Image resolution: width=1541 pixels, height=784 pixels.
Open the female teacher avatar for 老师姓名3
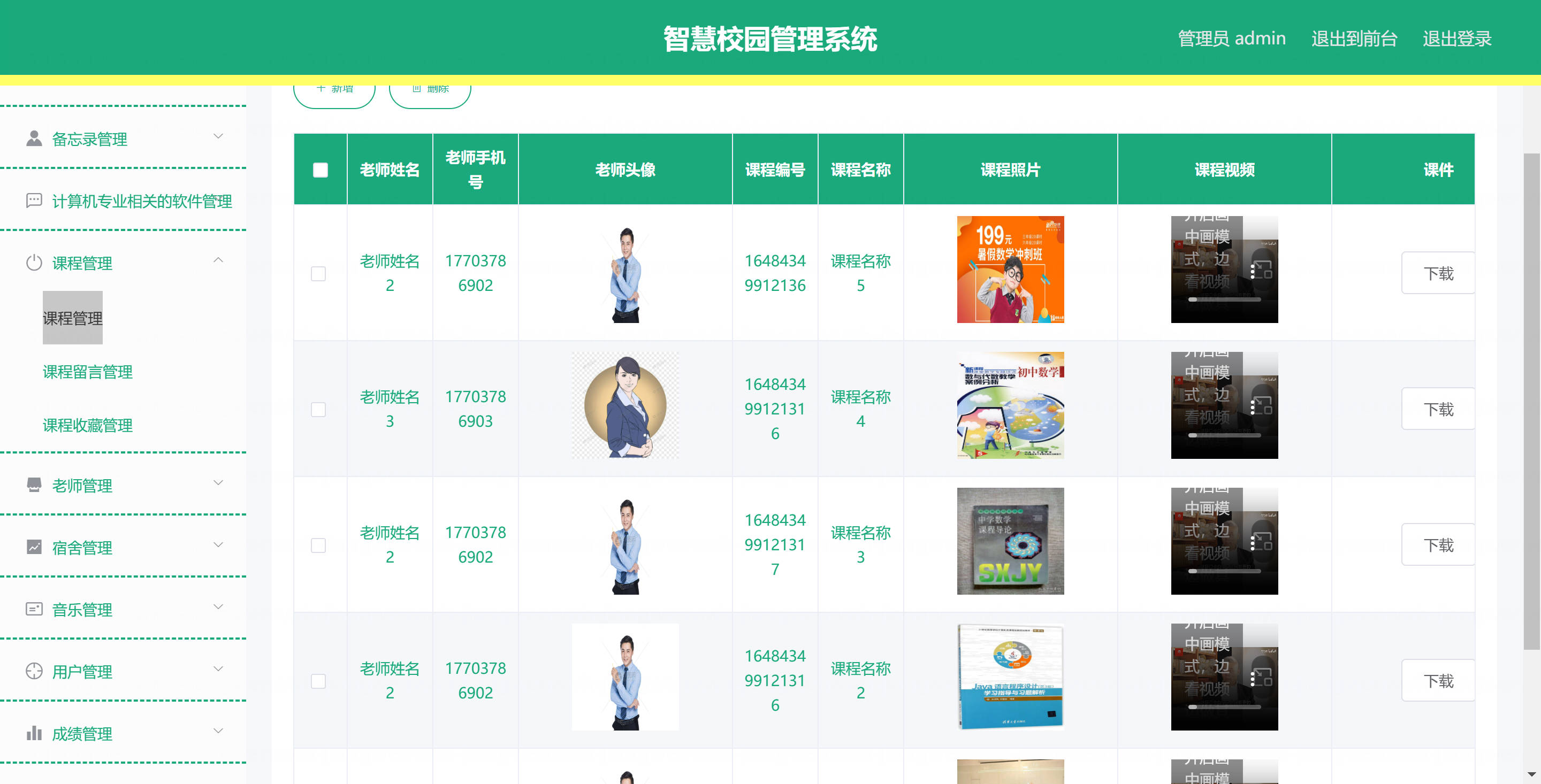click(625, 405)
